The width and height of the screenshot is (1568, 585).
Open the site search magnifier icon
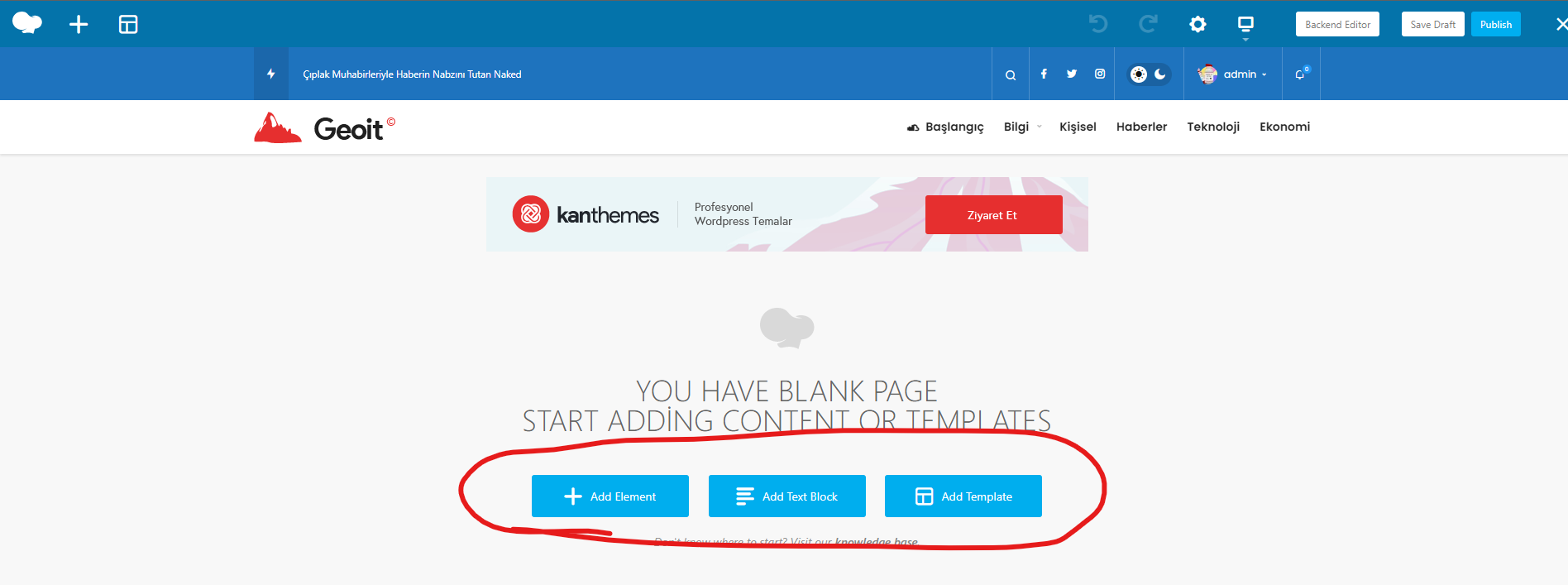click(x=1011, y=74)
